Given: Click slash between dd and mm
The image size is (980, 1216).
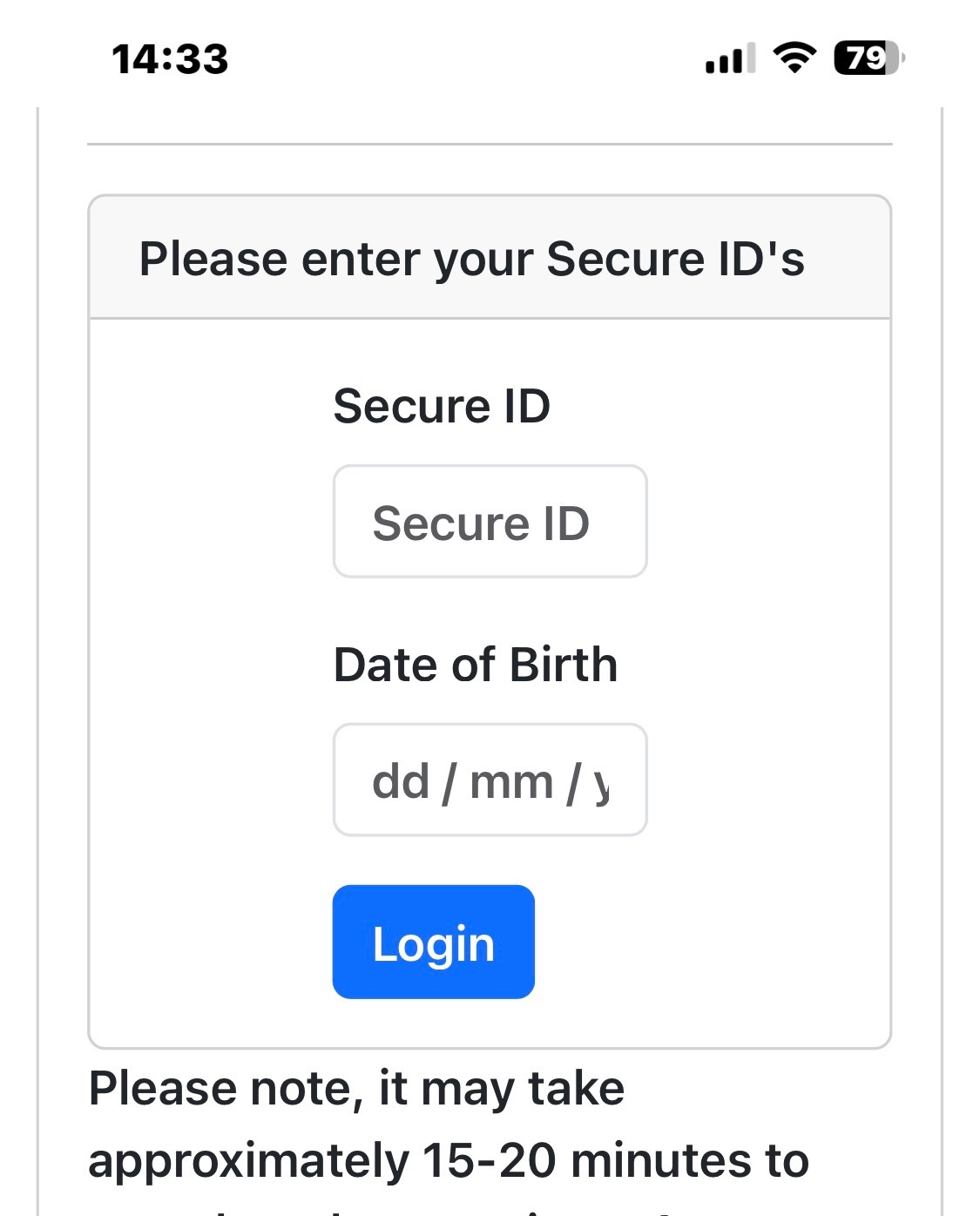Looking at the screenshot, I should (449, 781).
